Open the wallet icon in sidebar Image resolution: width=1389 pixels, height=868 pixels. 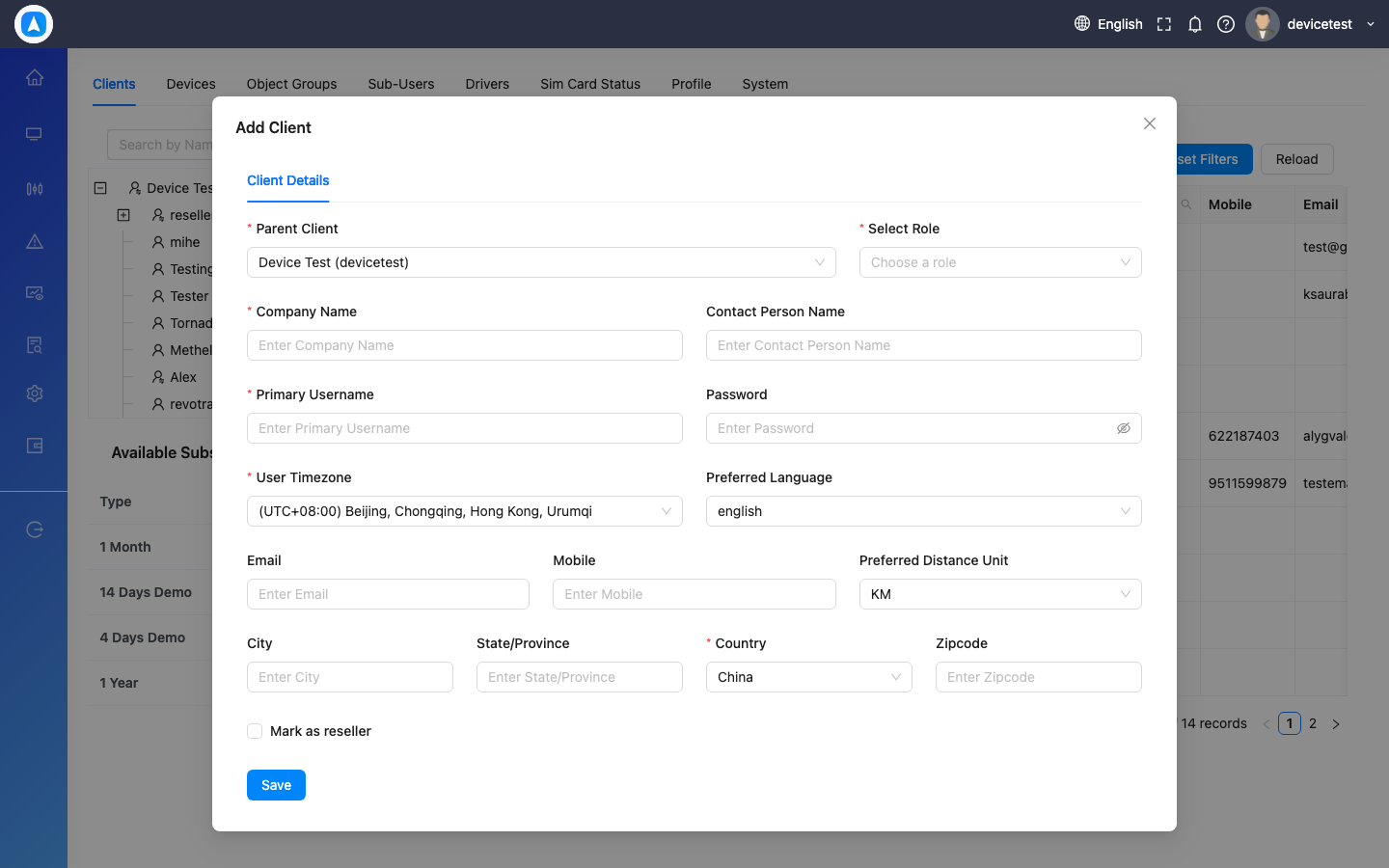point(35,446)
